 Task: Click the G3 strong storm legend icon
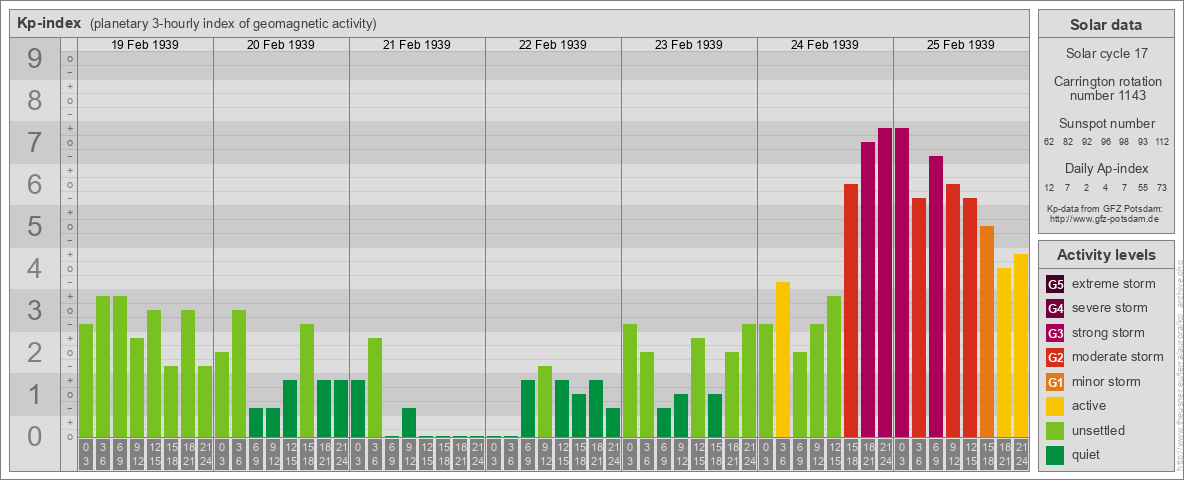pos(1055,333)
